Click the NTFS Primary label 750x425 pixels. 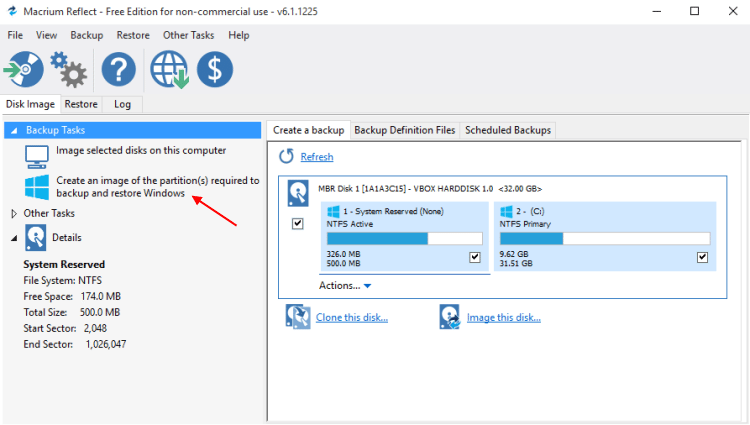[x=525, y=224]
